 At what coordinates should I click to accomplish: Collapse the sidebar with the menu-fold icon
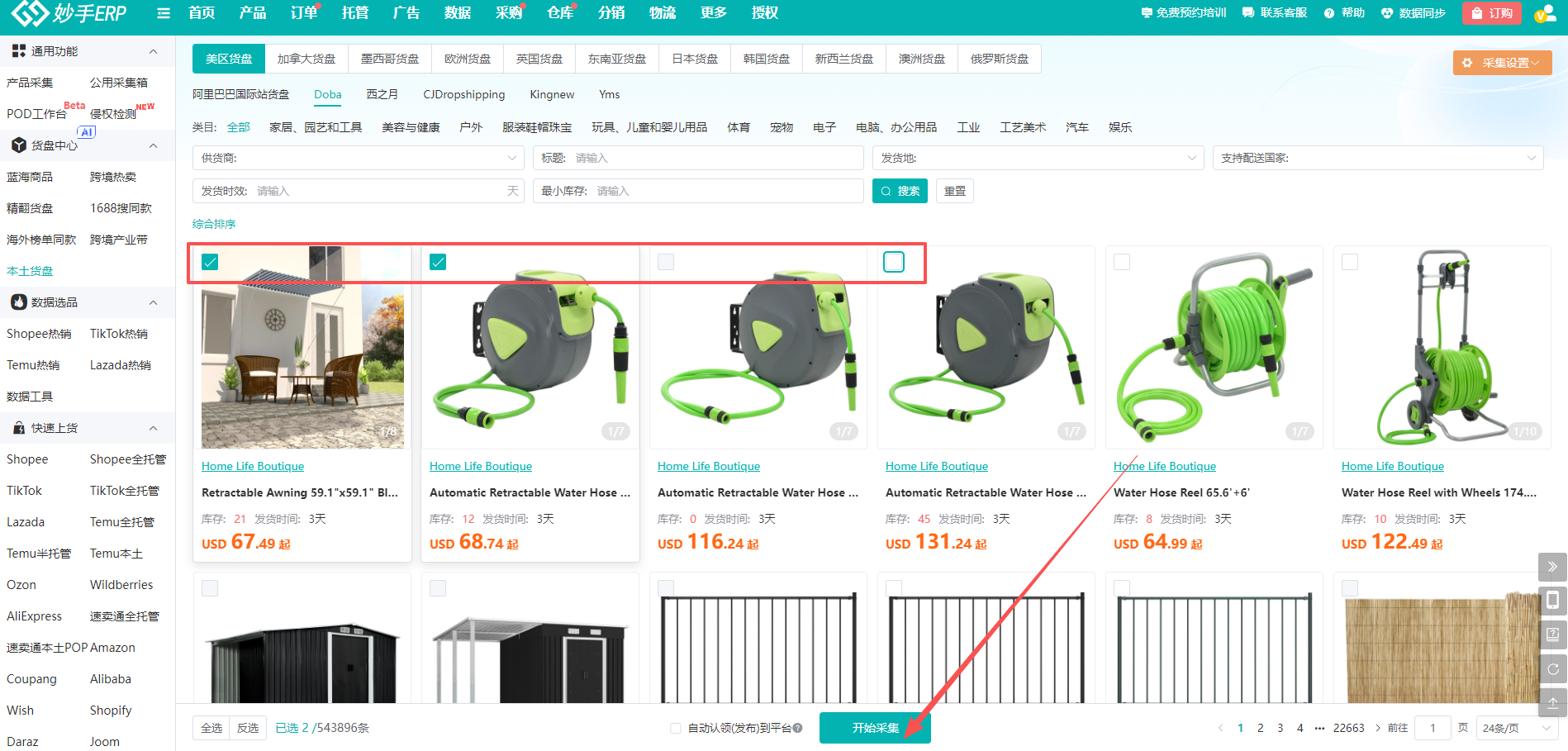(164, 13)
